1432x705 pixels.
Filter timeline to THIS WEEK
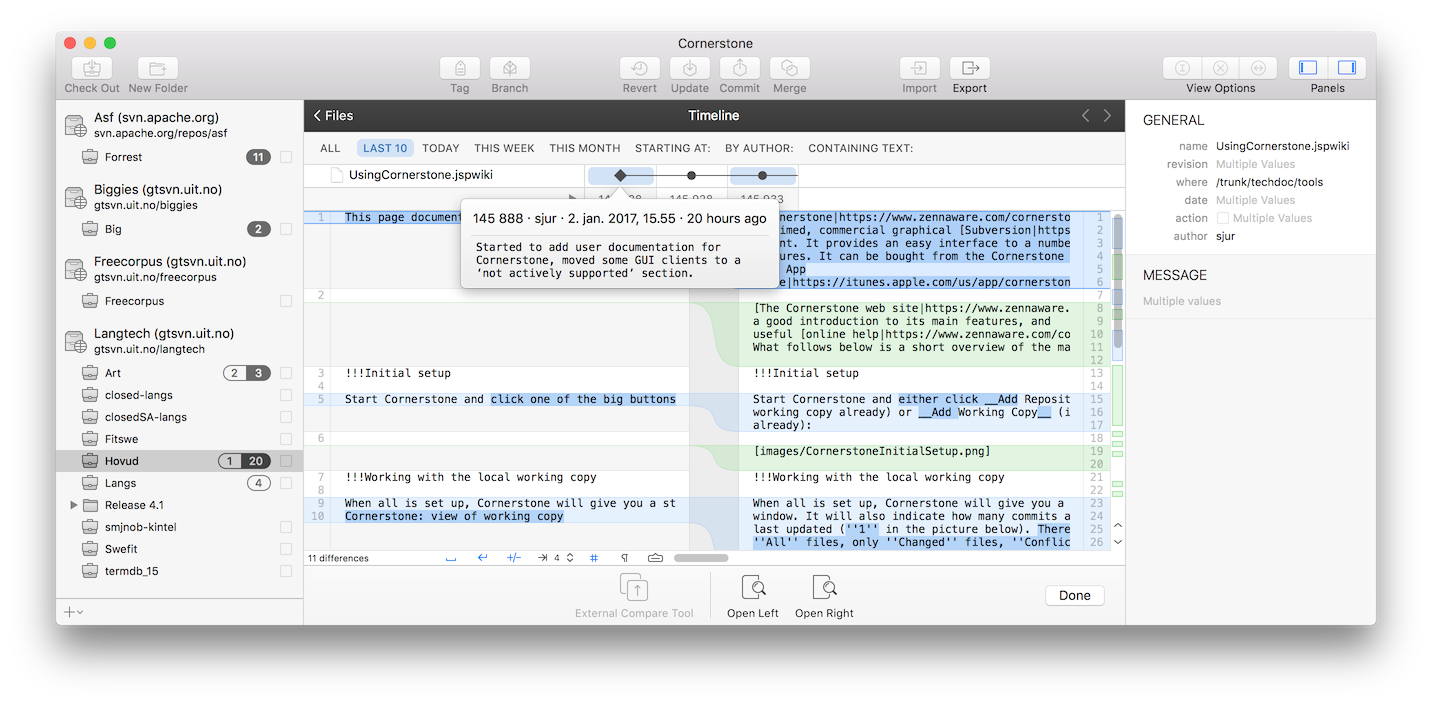pos(504,148)
